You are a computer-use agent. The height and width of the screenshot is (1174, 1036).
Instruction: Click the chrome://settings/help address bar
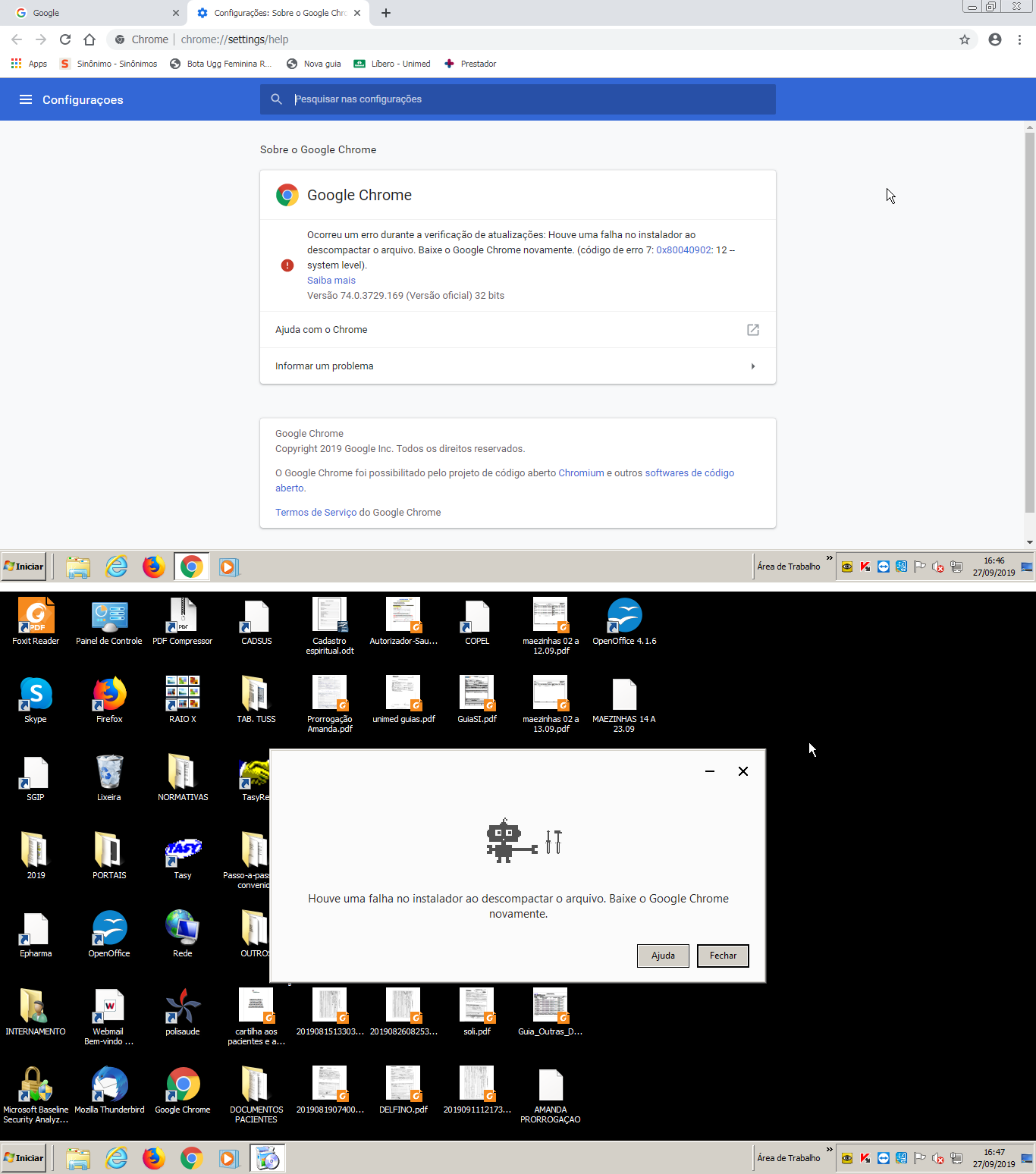pyautogui.click(x=531, y=39)
